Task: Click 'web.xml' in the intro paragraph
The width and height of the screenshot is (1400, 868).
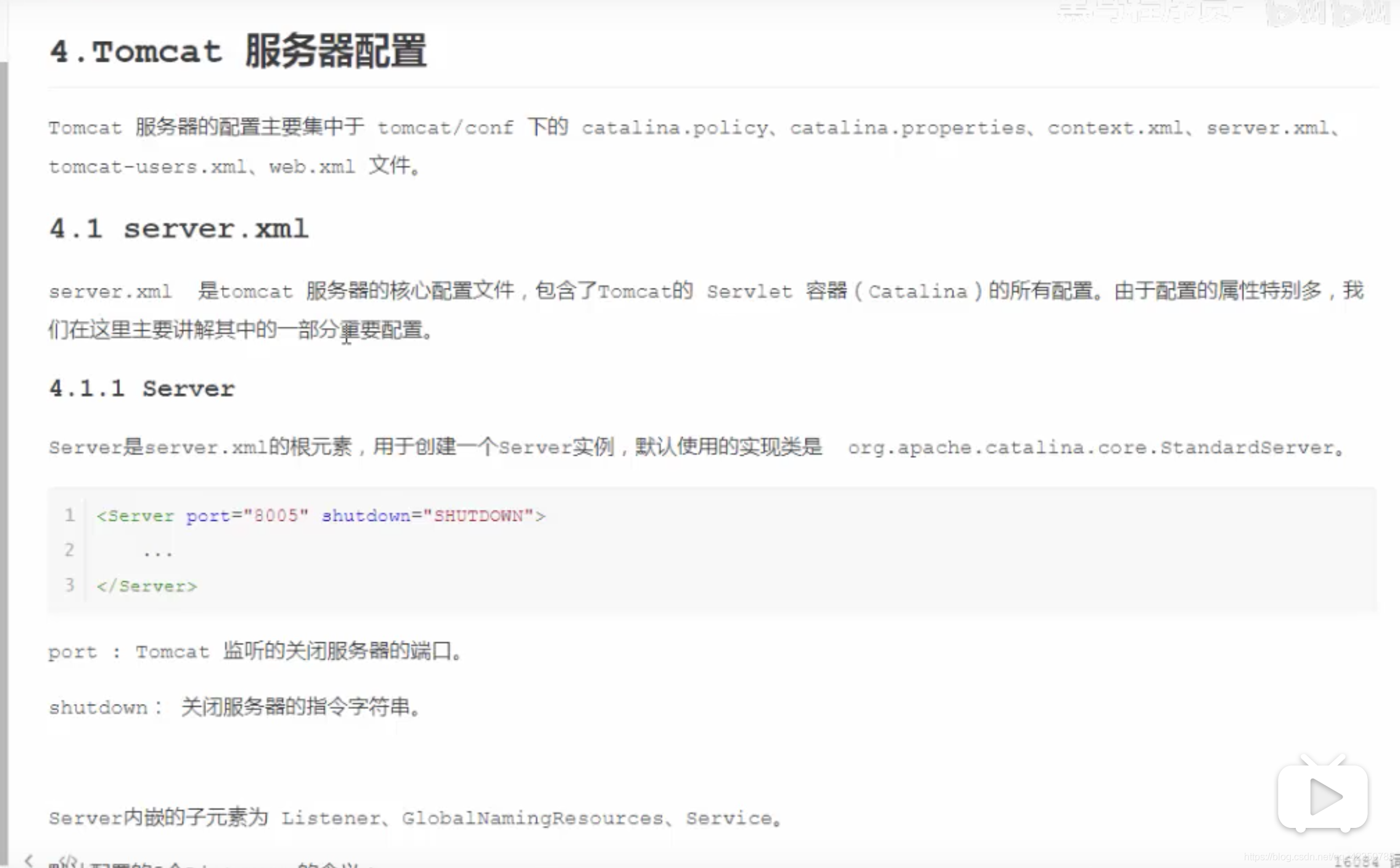Action: pyautogui.click(x=311, y=166)
